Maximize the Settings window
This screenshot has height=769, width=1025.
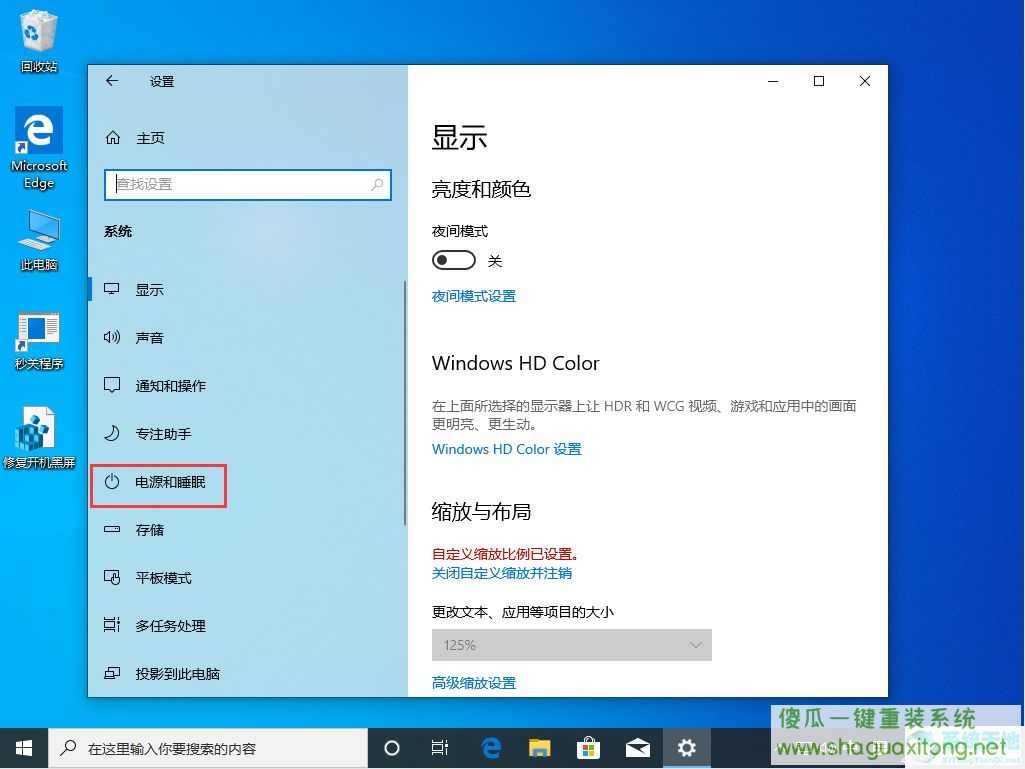tap(818, 80)
